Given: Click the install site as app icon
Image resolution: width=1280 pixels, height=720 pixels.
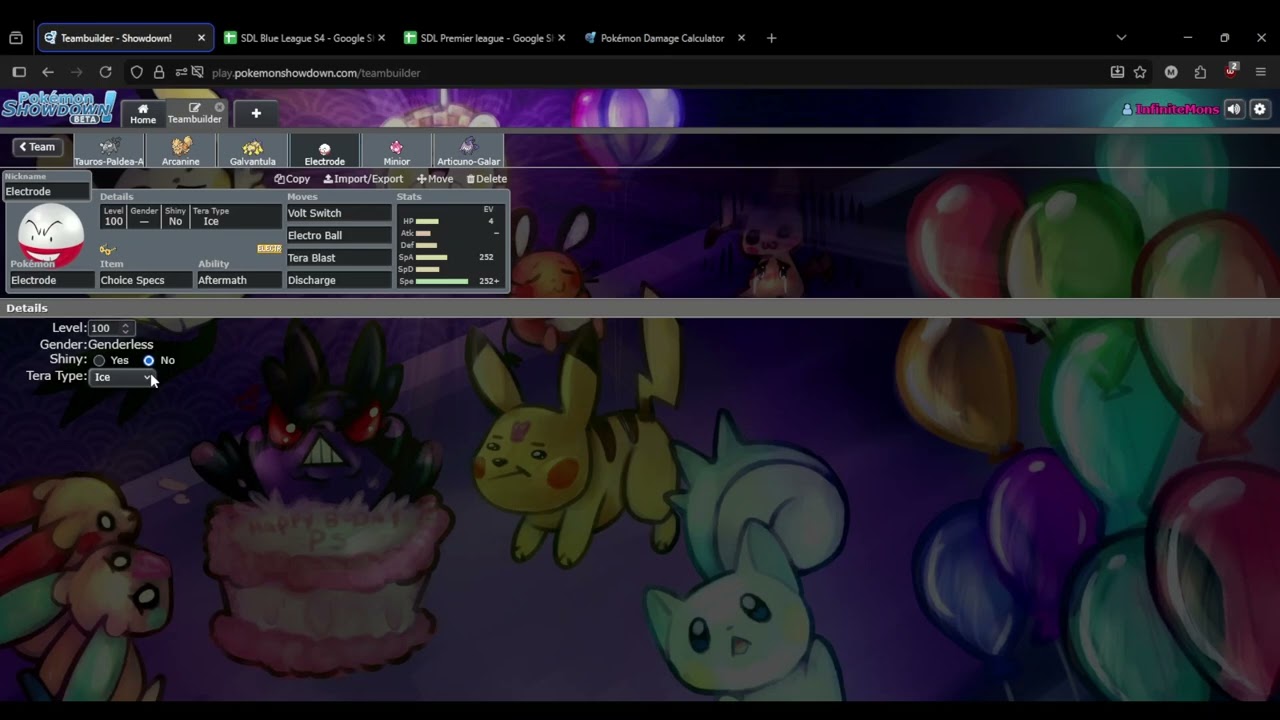Looking at the screenshot, I should click(1117, 72).
